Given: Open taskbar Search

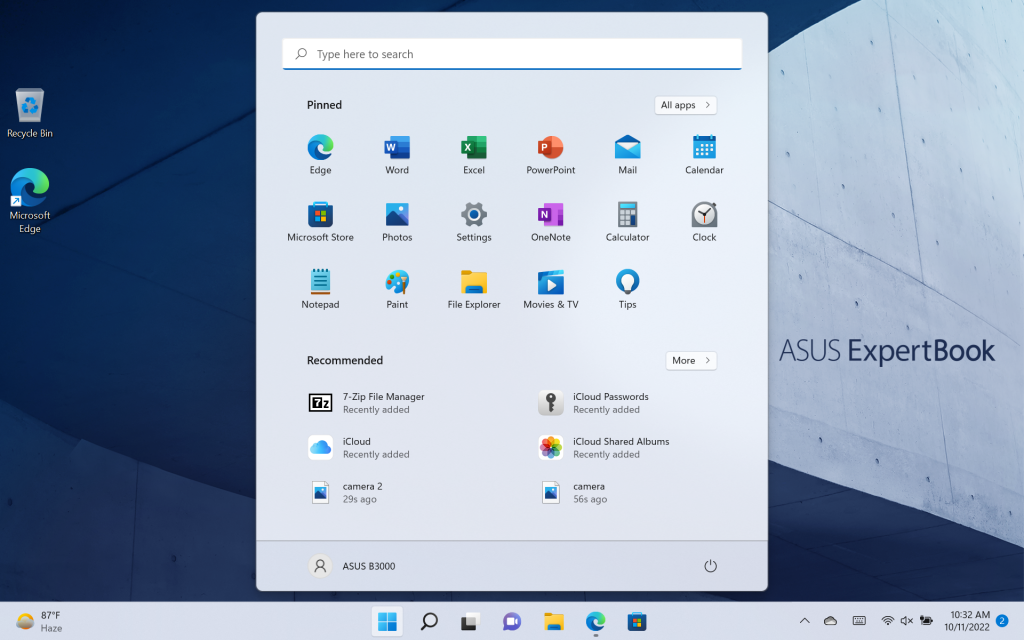Looking at the screenshot, I should 428,621.
